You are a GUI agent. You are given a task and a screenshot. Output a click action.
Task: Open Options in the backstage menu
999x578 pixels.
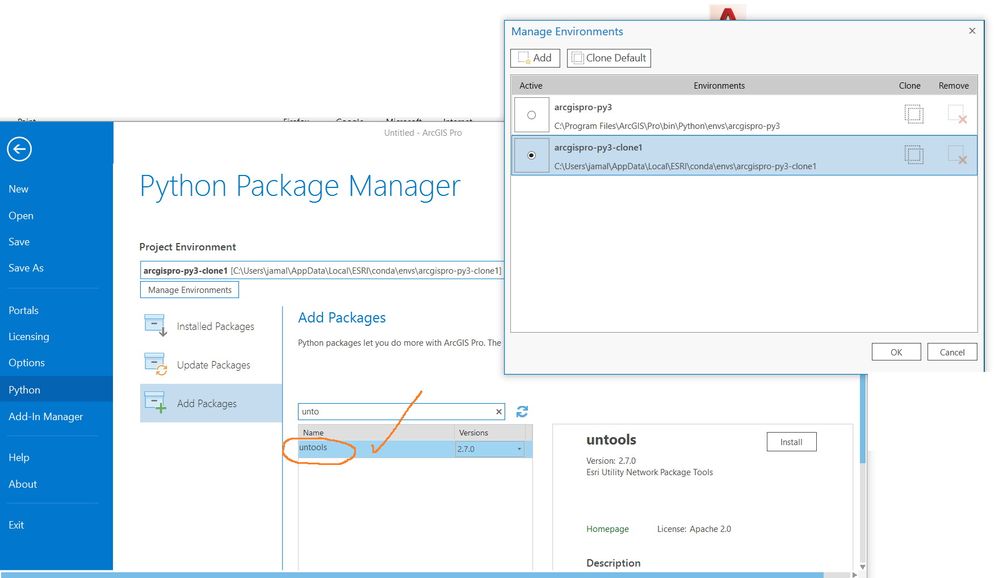pos(27,363)
